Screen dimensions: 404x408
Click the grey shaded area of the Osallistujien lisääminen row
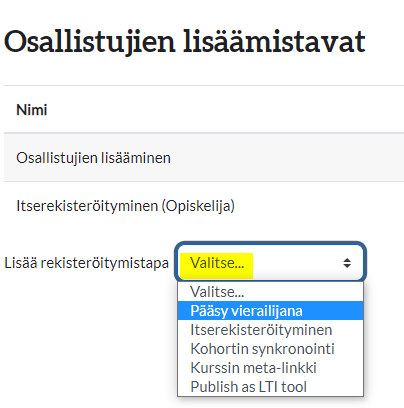pos(287,158)
